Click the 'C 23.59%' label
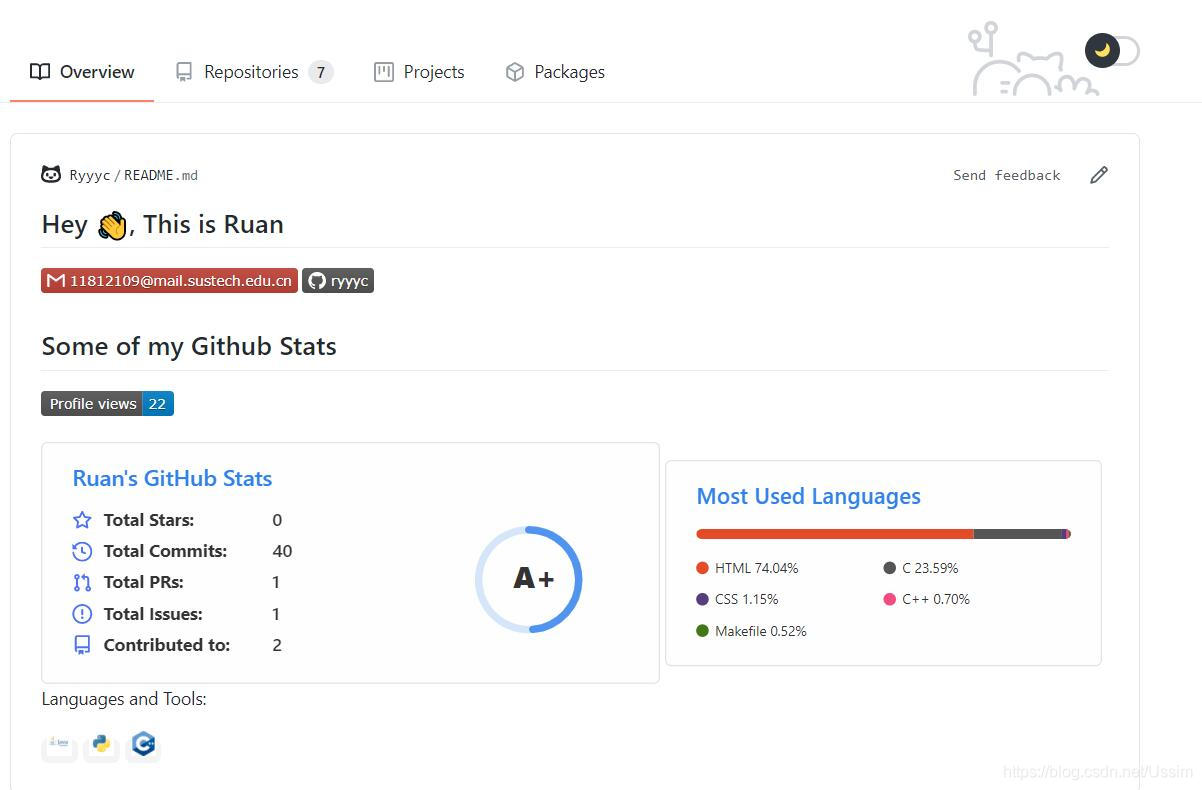This screenshot has width=1202, height=790. 930,568
